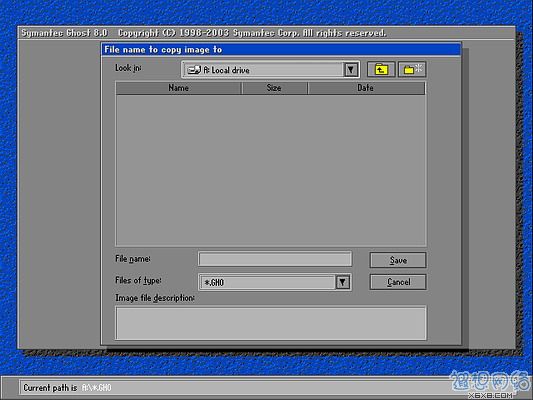Go up one folder level icon
This screenshot has width=533, height=400.
pyautogui.click(x=381, y=70)
